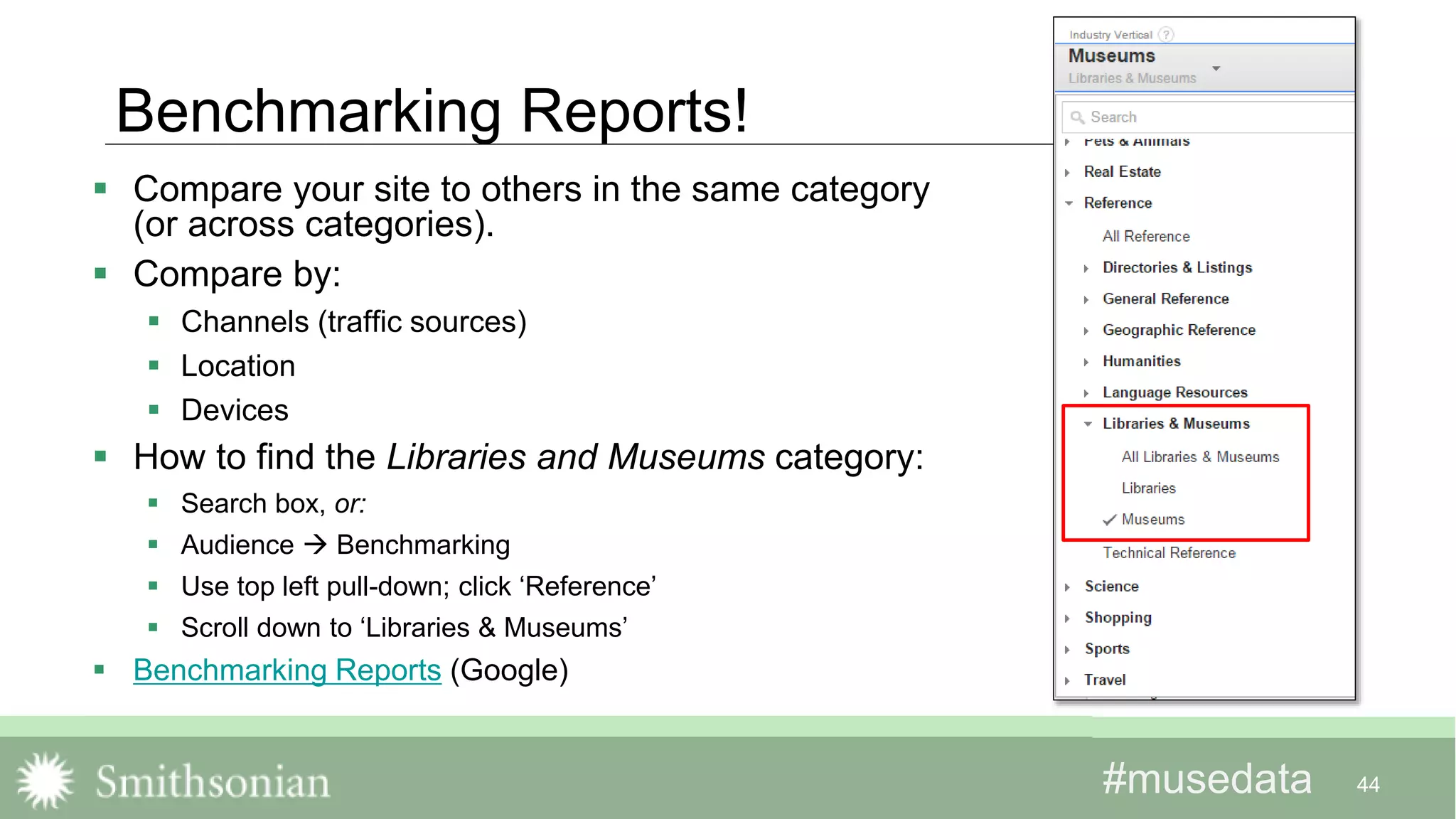Click the Language Resources label
The height and width of the screenshot is (819, 1456).
pyautogui.click(x=1174, y=392)
